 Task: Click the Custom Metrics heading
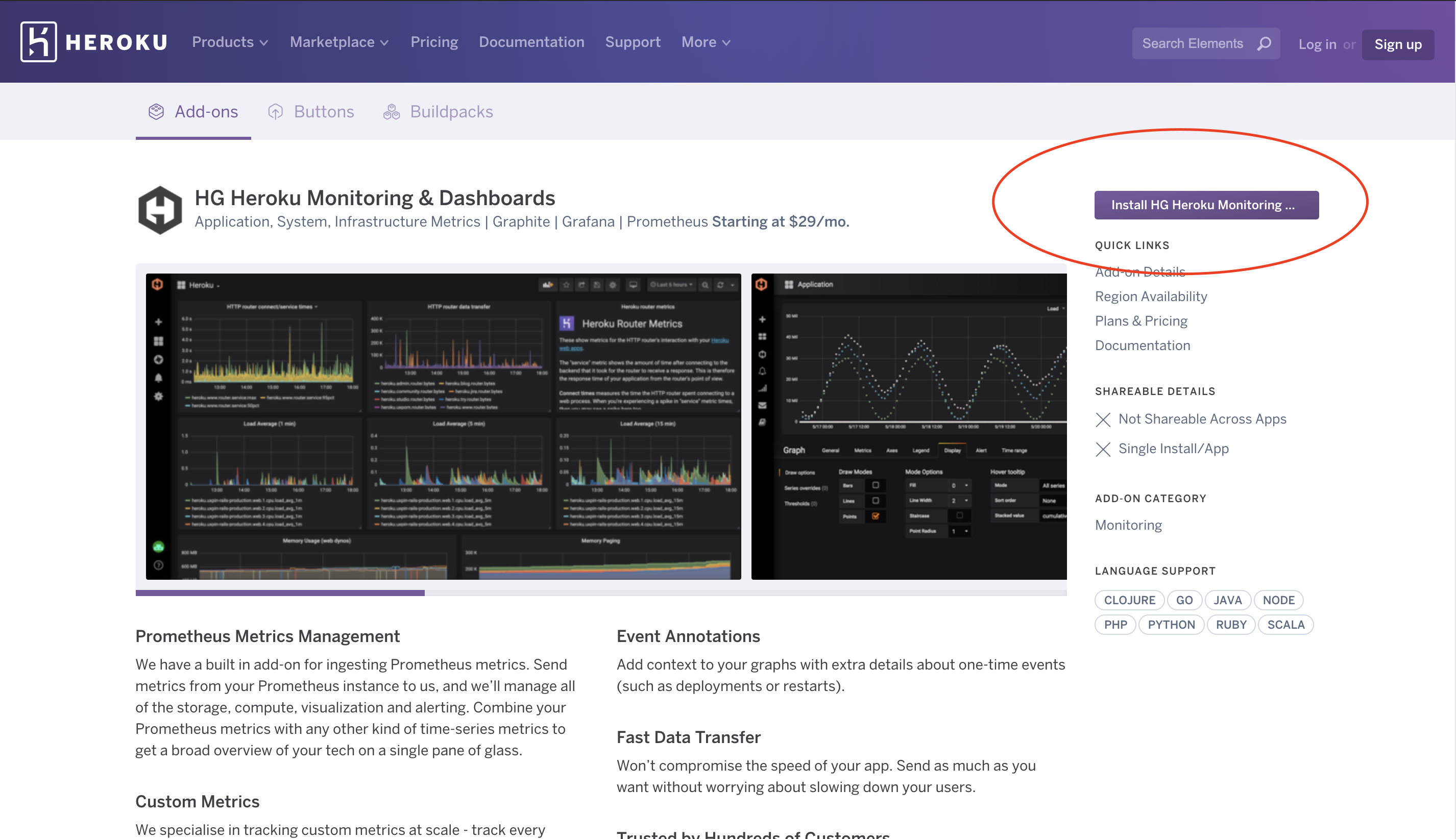(197, 802)
